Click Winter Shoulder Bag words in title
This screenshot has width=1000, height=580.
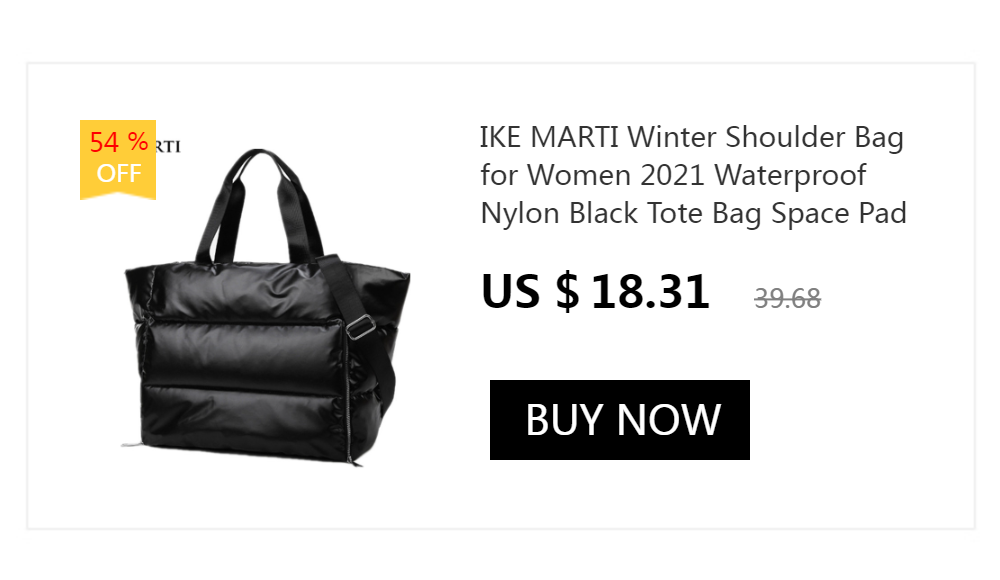765,138
